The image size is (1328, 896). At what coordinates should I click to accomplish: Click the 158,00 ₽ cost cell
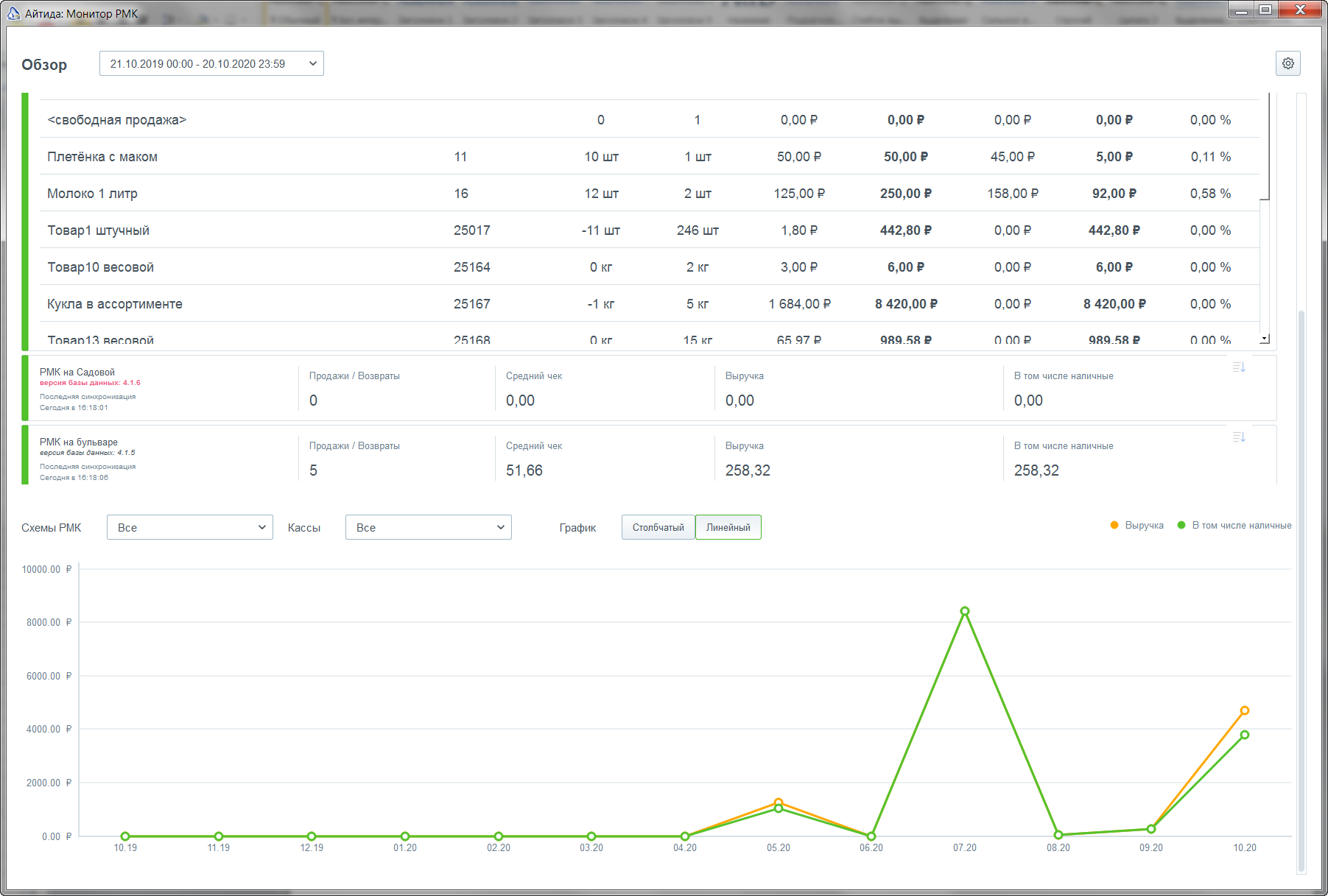pyautogui.click(x=1013, y=194)
